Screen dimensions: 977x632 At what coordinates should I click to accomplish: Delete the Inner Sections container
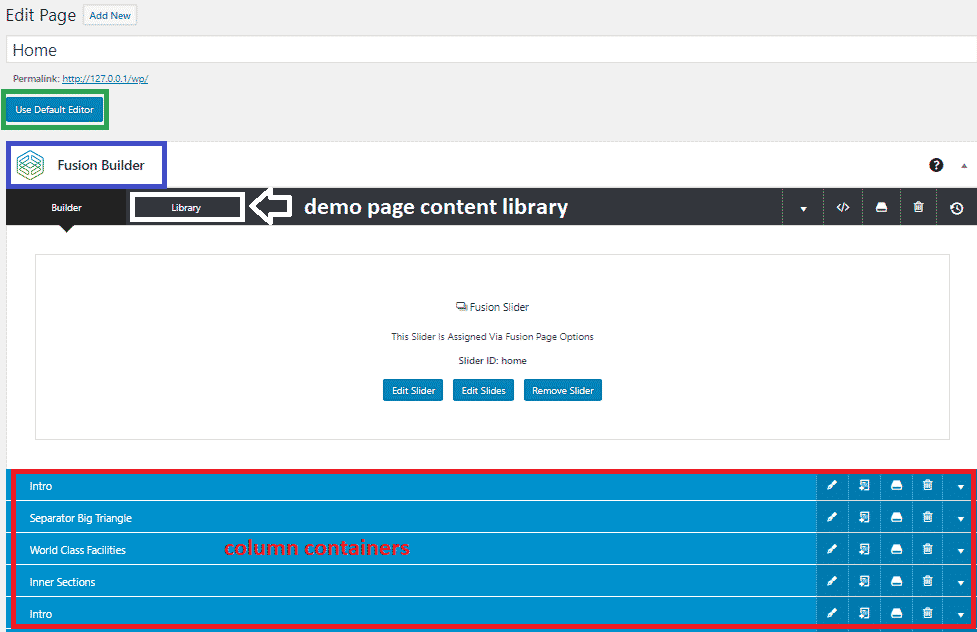click(928, 581)
